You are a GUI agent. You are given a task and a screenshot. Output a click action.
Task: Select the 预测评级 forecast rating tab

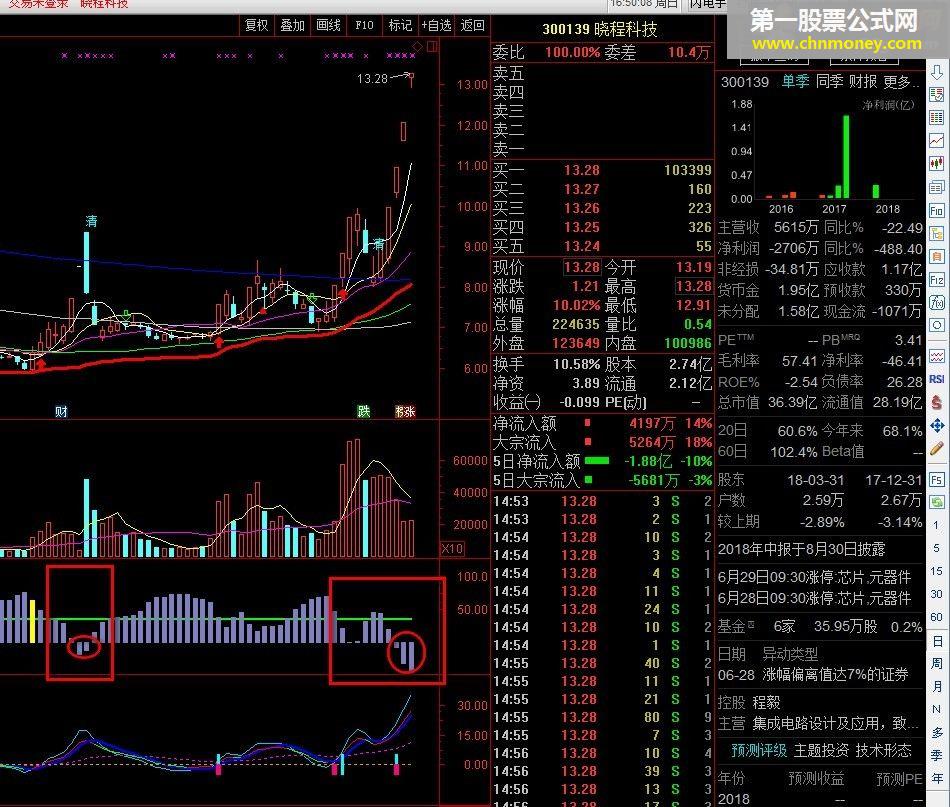[x=759, y=751]
